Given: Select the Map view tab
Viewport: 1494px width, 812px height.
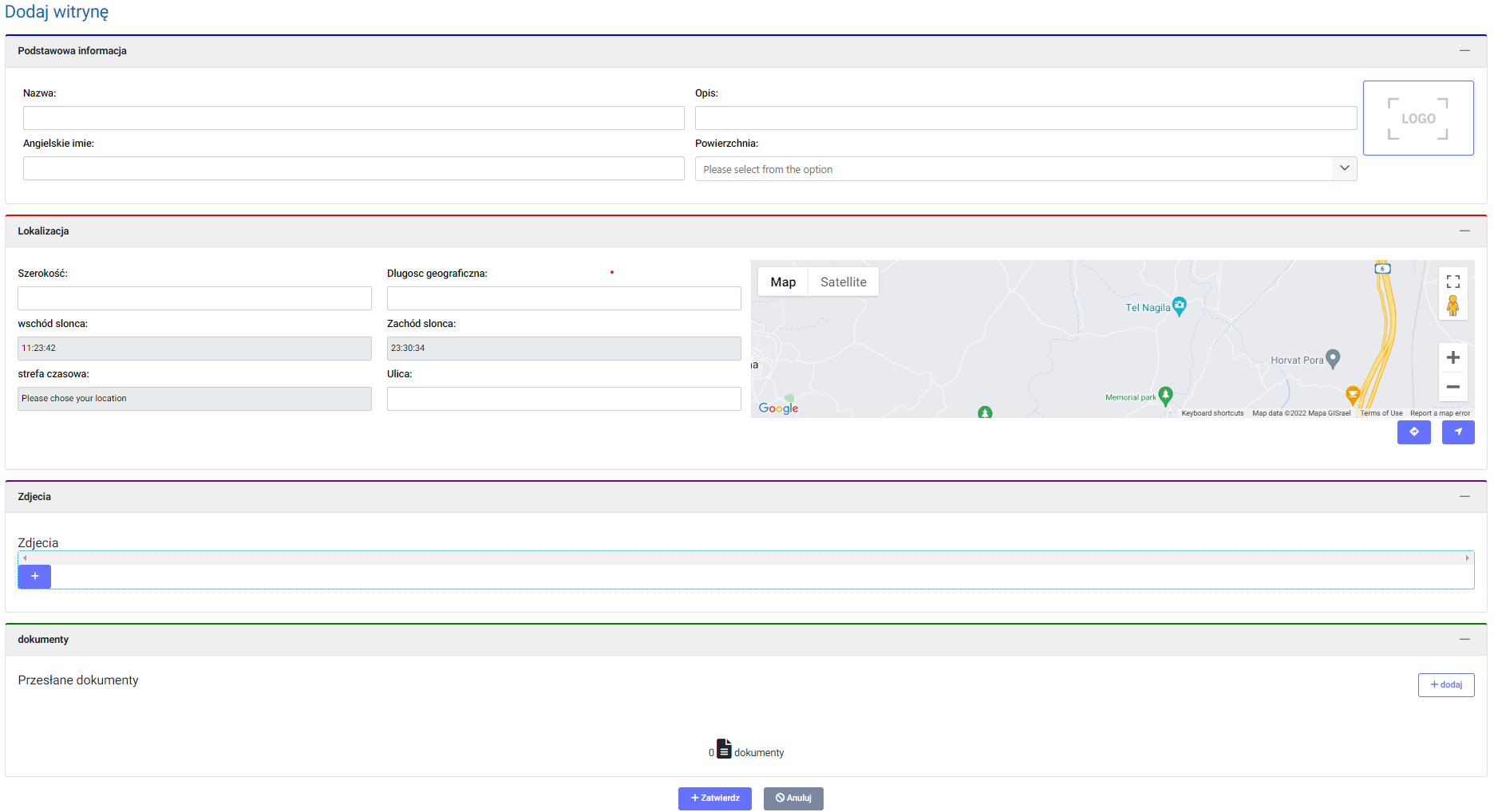Looking at the screenshot, I should pyautogui.click(x=783, y=282).
